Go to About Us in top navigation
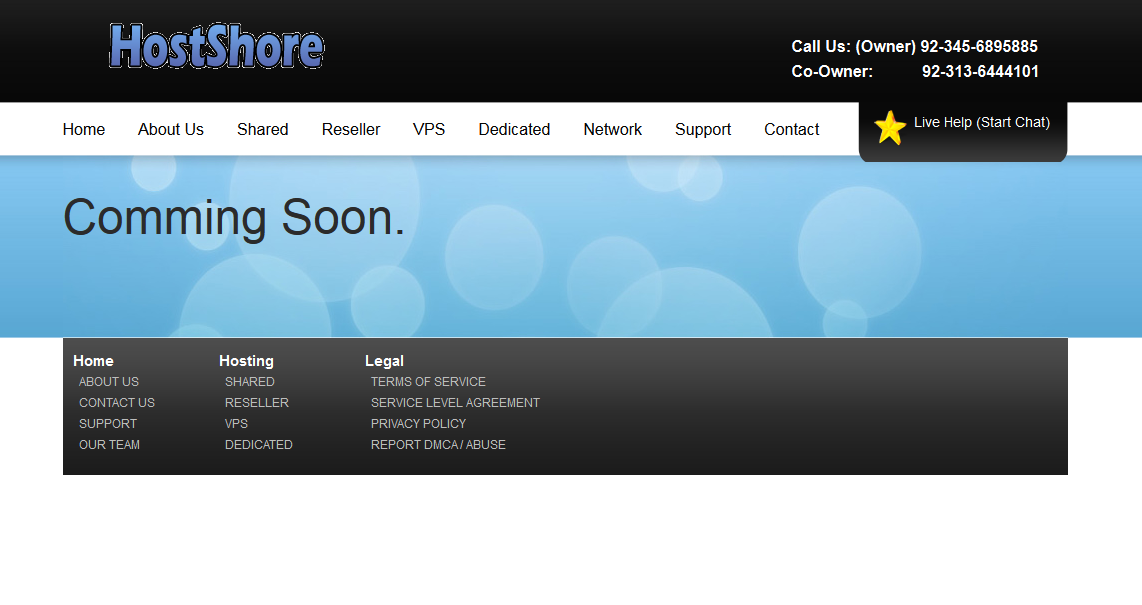Image resolution: width=1142 pixels, height=605 pixels. coord(171,129)
